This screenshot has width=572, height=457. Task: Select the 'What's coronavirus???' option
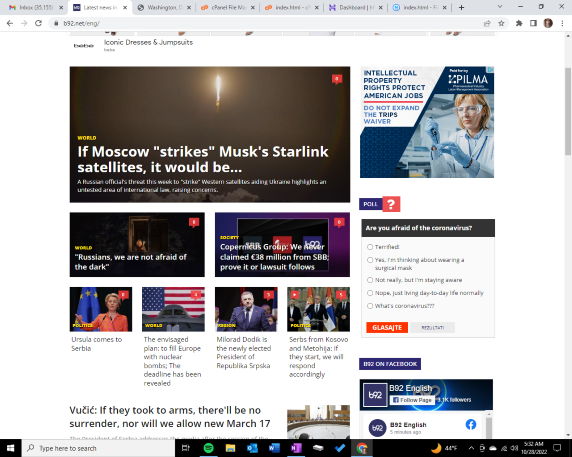click(x=370, y=306)
